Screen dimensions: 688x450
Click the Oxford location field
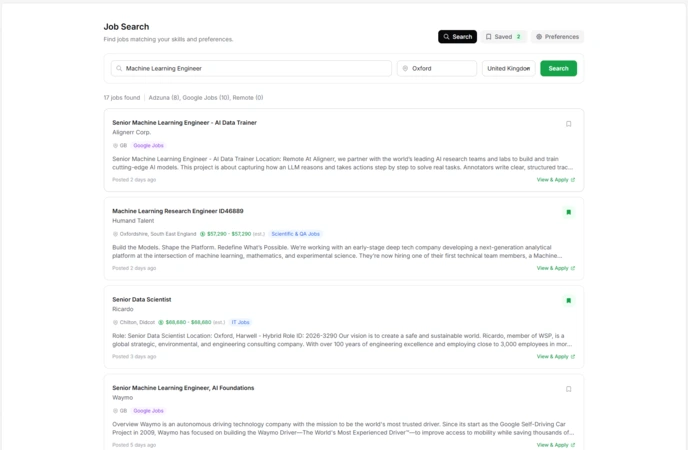point(437,68)
